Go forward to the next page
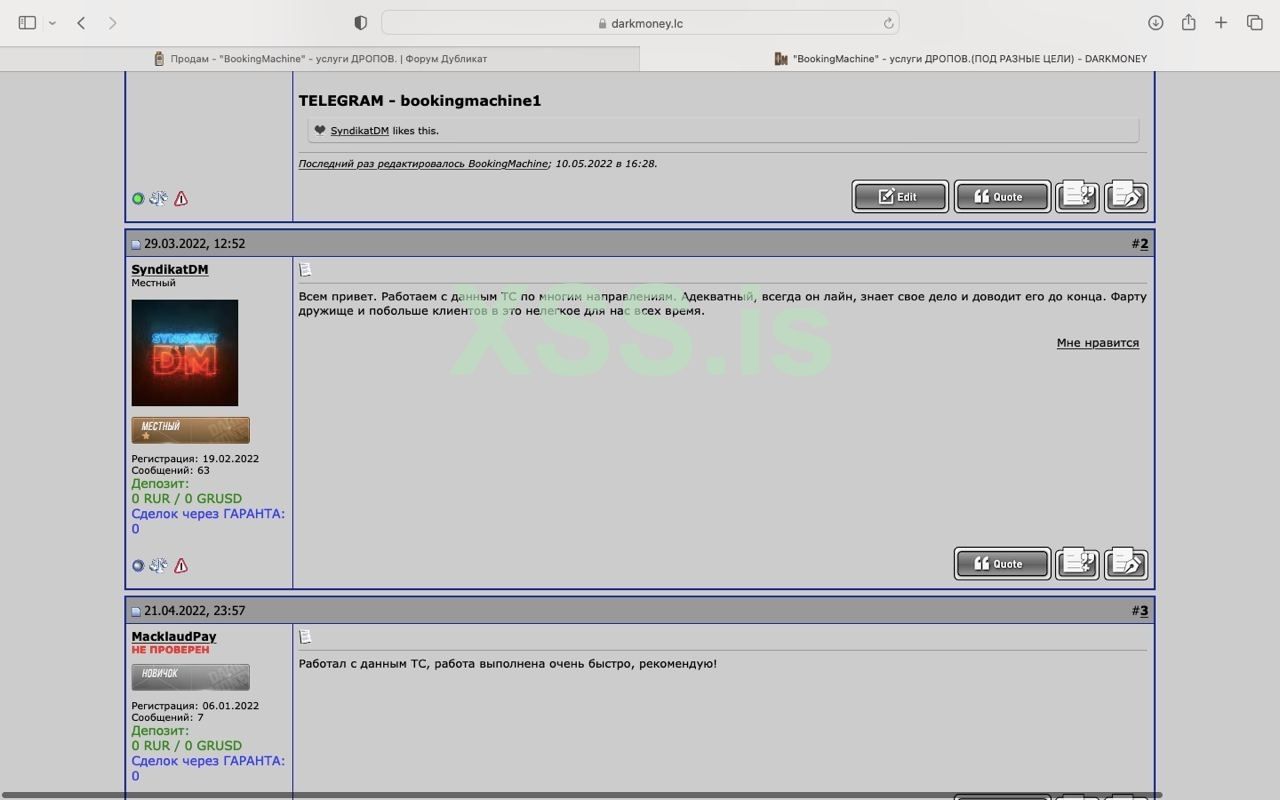The width and height of the screenshot is (1280, 800). tap(112, 23)
